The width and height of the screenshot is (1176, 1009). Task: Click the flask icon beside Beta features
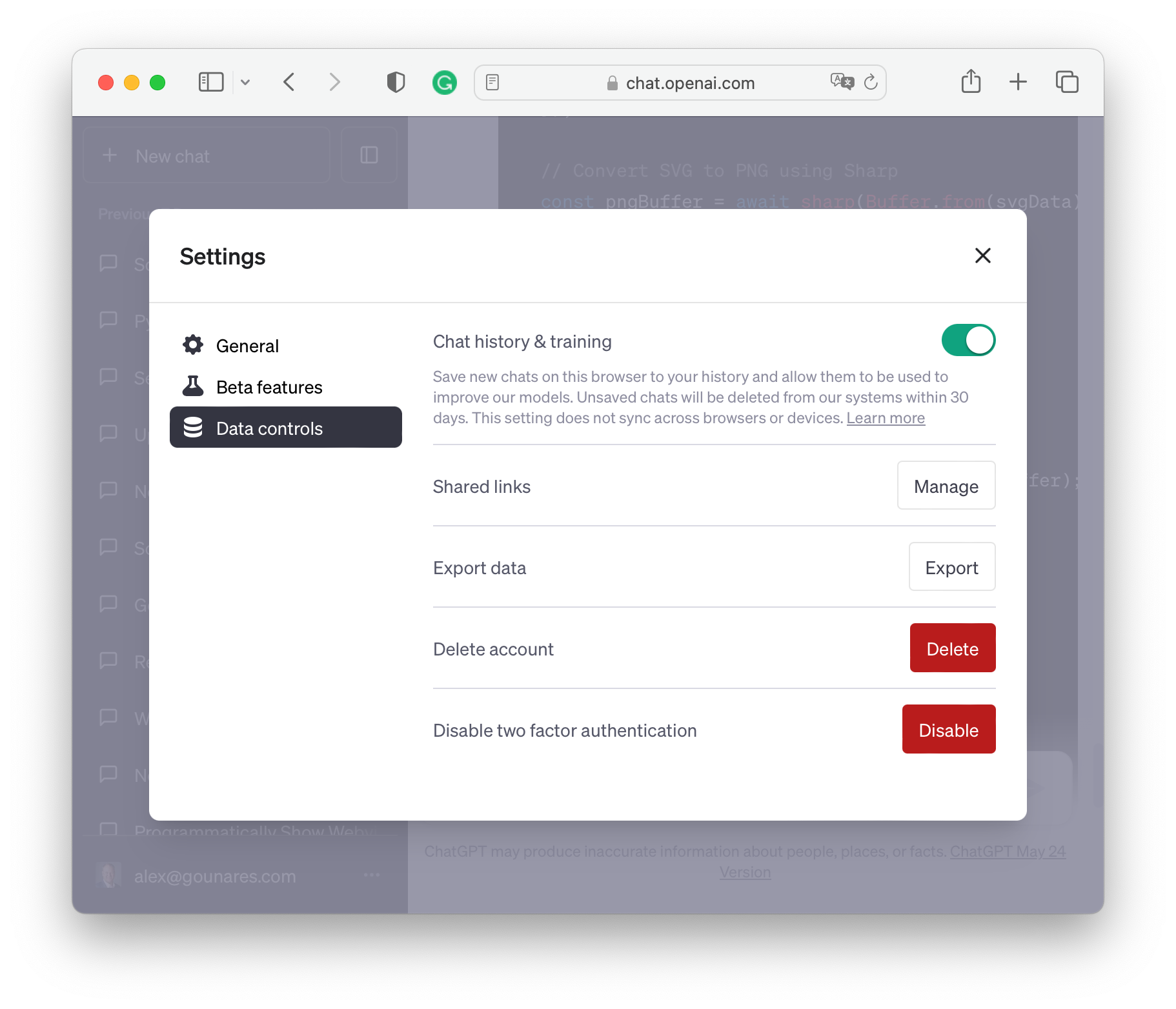click(193, 386)
